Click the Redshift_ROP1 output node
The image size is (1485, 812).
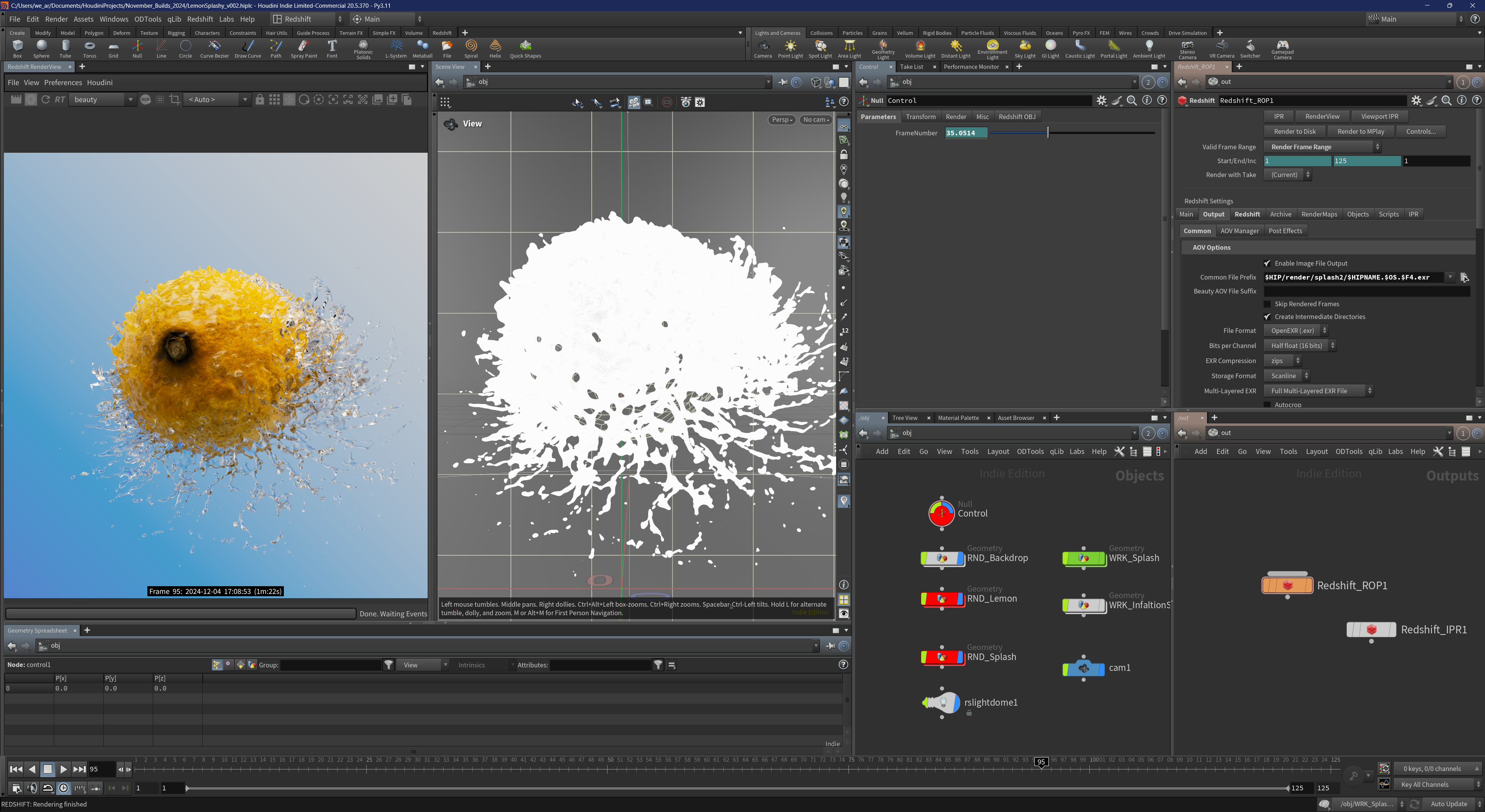1287,585
